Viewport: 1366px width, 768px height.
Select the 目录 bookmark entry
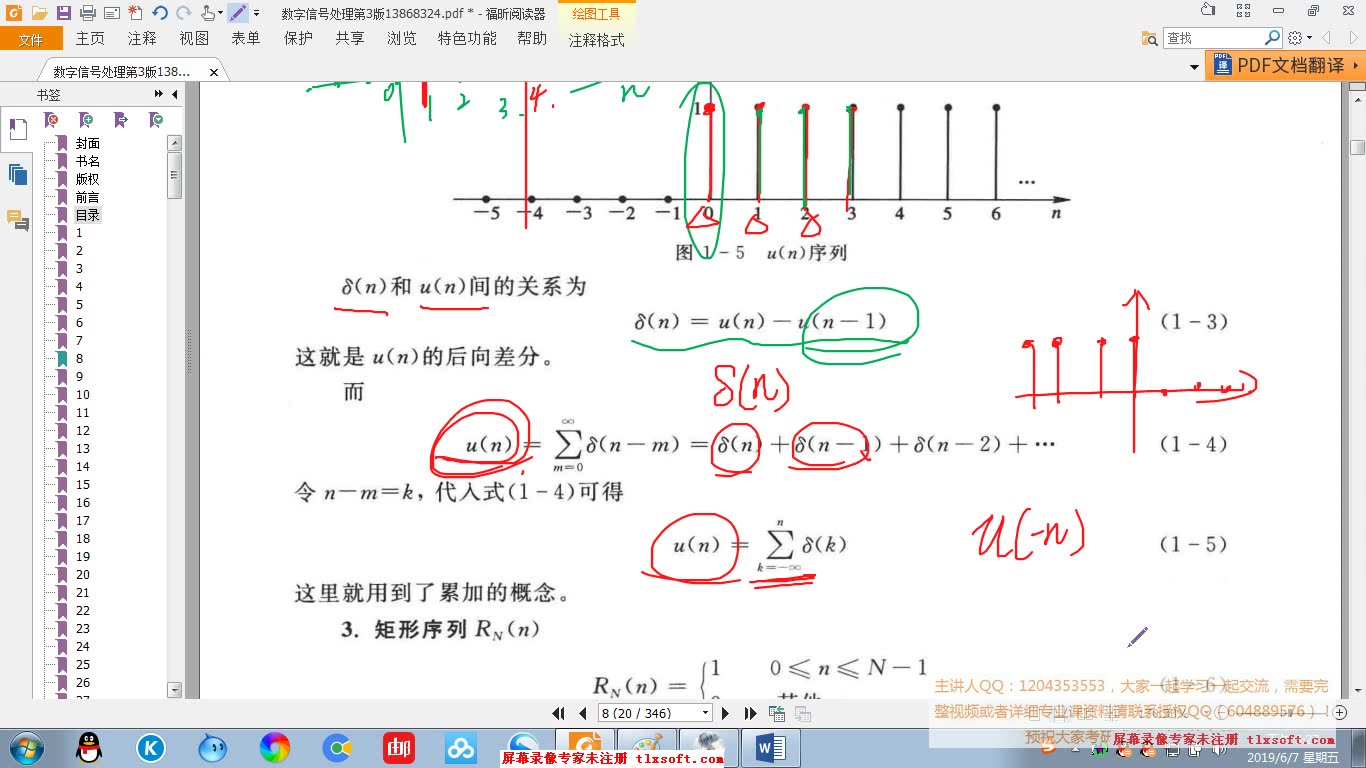[87, 214]
